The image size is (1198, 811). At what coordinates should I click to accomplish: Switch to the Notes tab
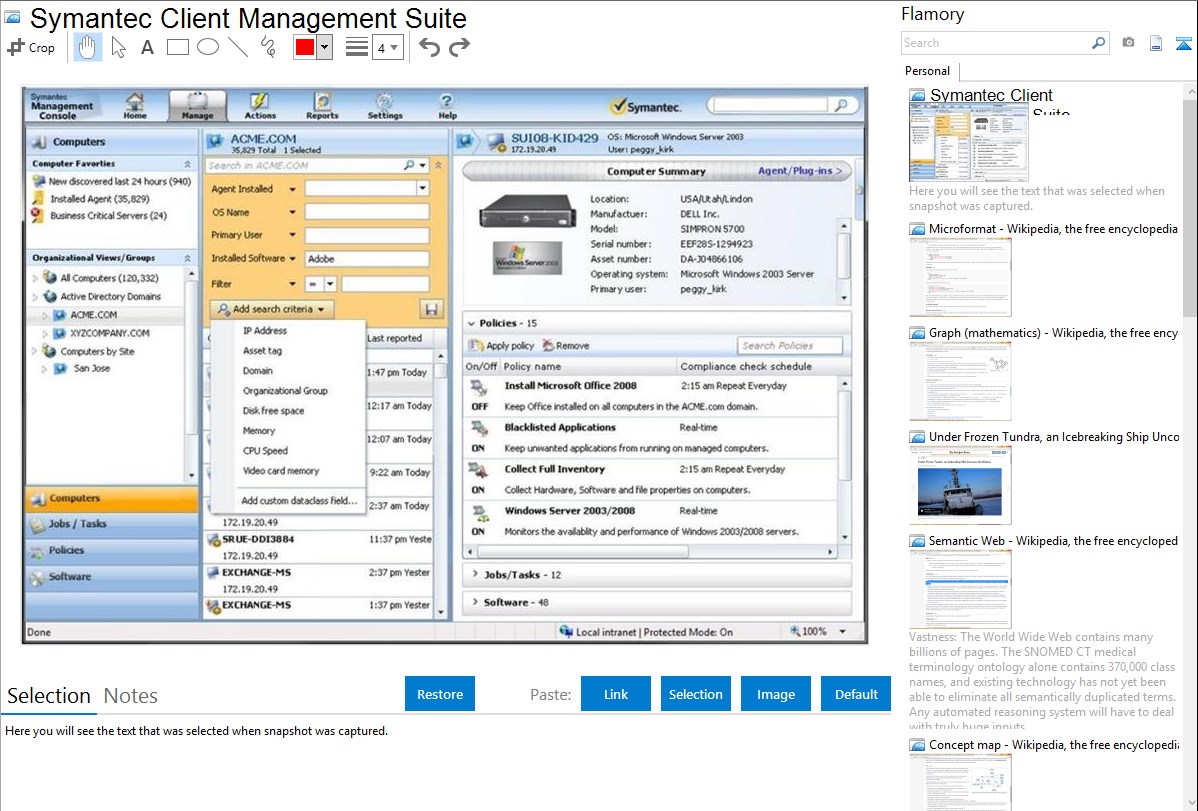coord(131,696)
